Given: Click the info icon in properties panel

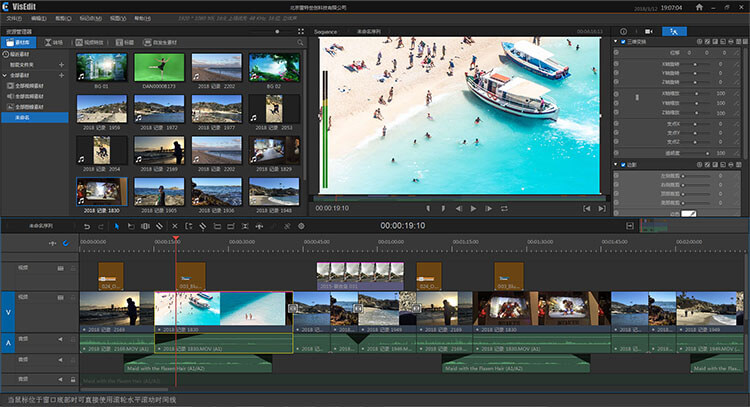Looking at the screenshot, I should [625, 32].
